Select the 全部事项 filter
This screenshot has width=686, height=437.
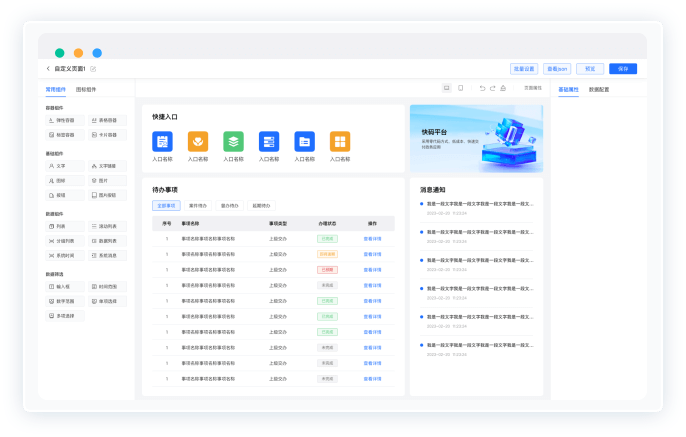166,205
